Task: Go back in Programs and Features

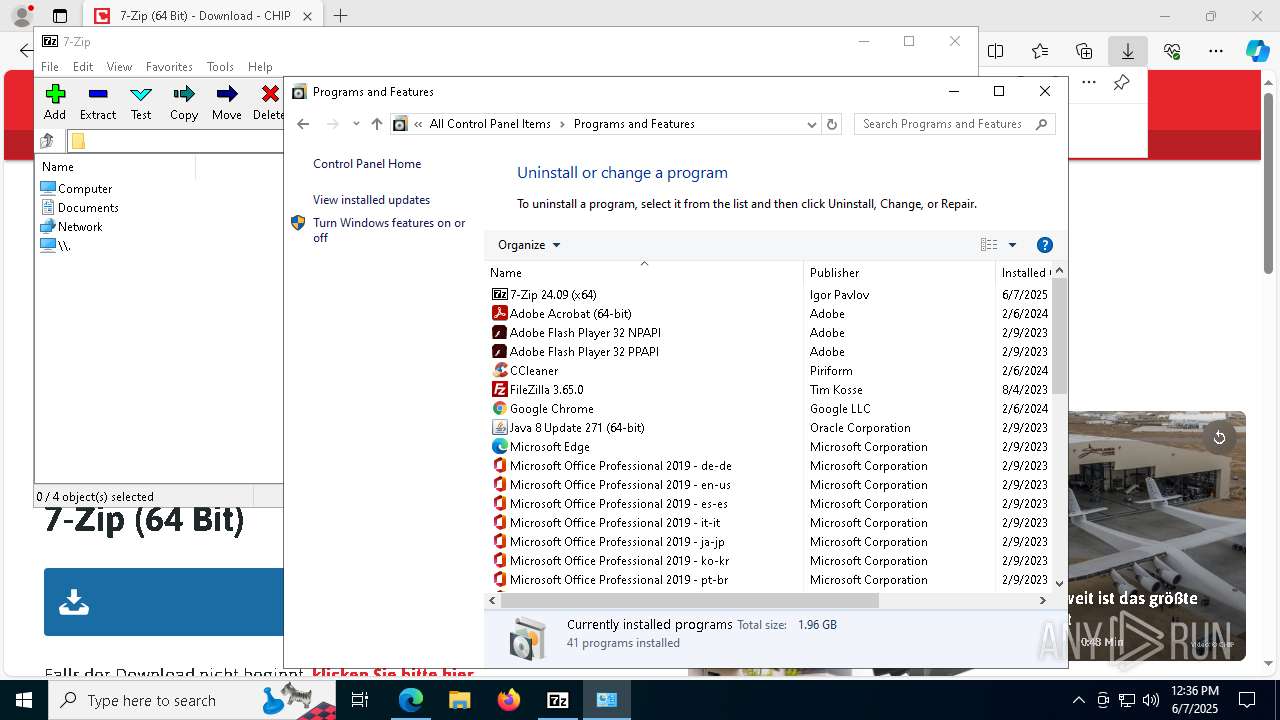Action: (x=303, y=124)
